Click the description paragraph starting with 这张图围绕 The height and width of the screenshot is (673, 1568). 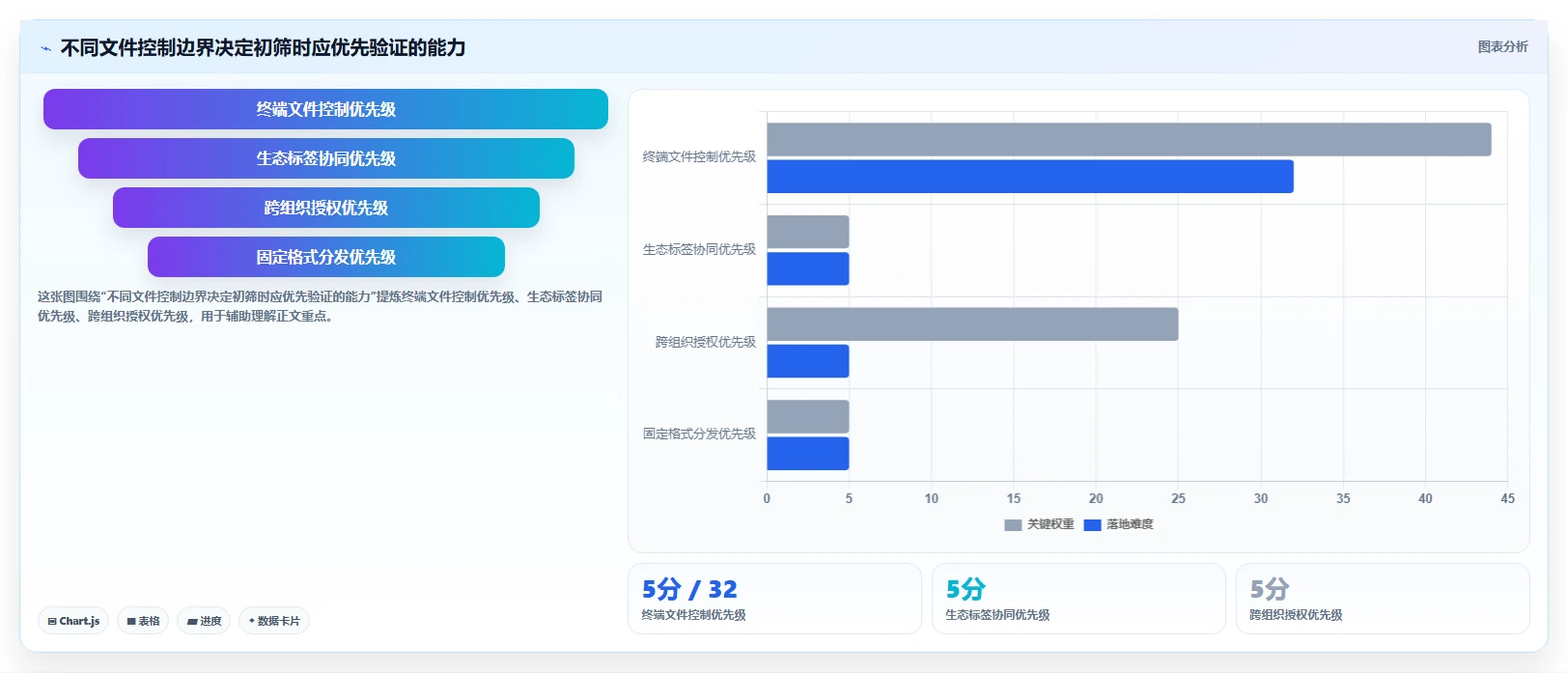pyautogui.click(x=320, y=306)
